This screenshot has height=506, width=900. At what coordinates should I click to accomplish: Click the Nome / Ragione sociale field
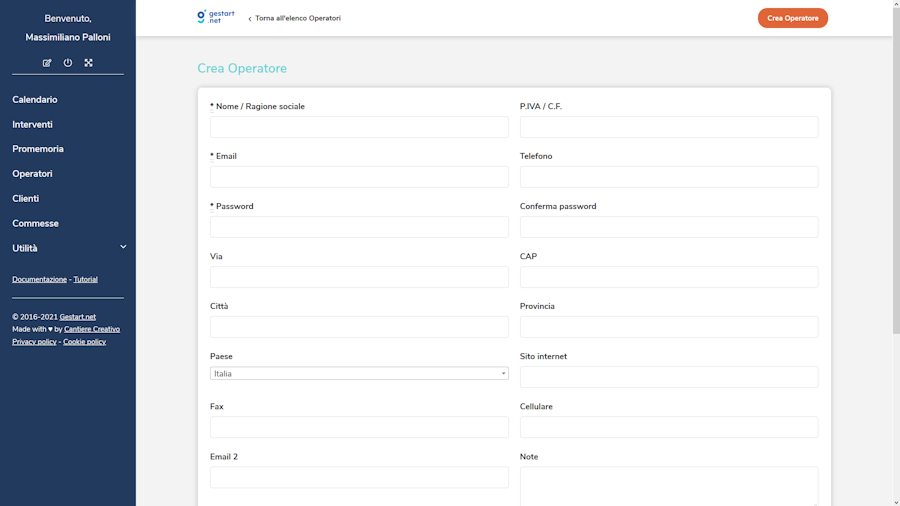pyautogui.click(x=359, y=127)
